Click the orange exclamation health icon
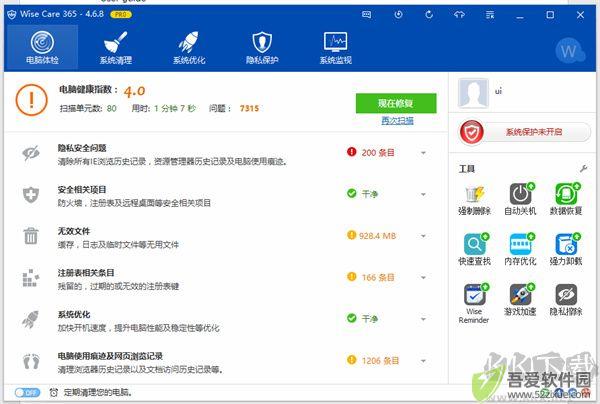Viewport: 600px width, 404px height. (x=32, y=100)
